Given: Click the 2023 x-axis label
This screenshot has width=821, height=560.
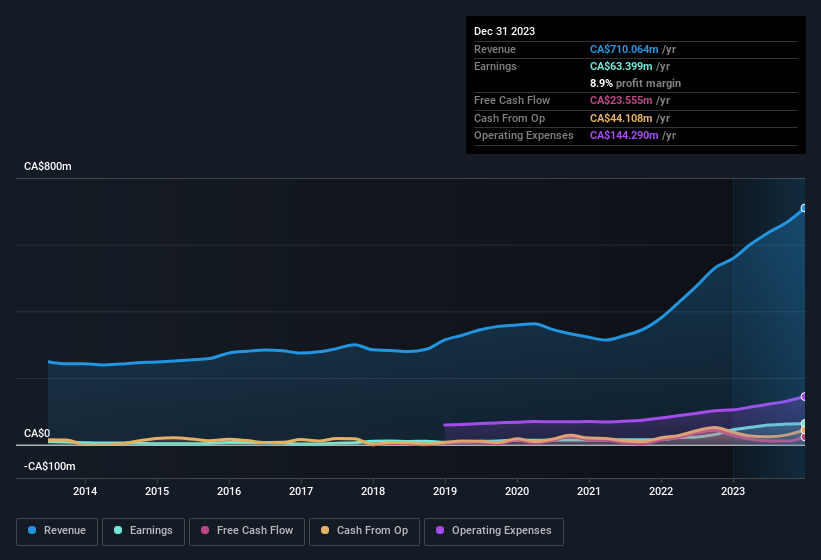Looking at the screenshot, I should [733, 491].
